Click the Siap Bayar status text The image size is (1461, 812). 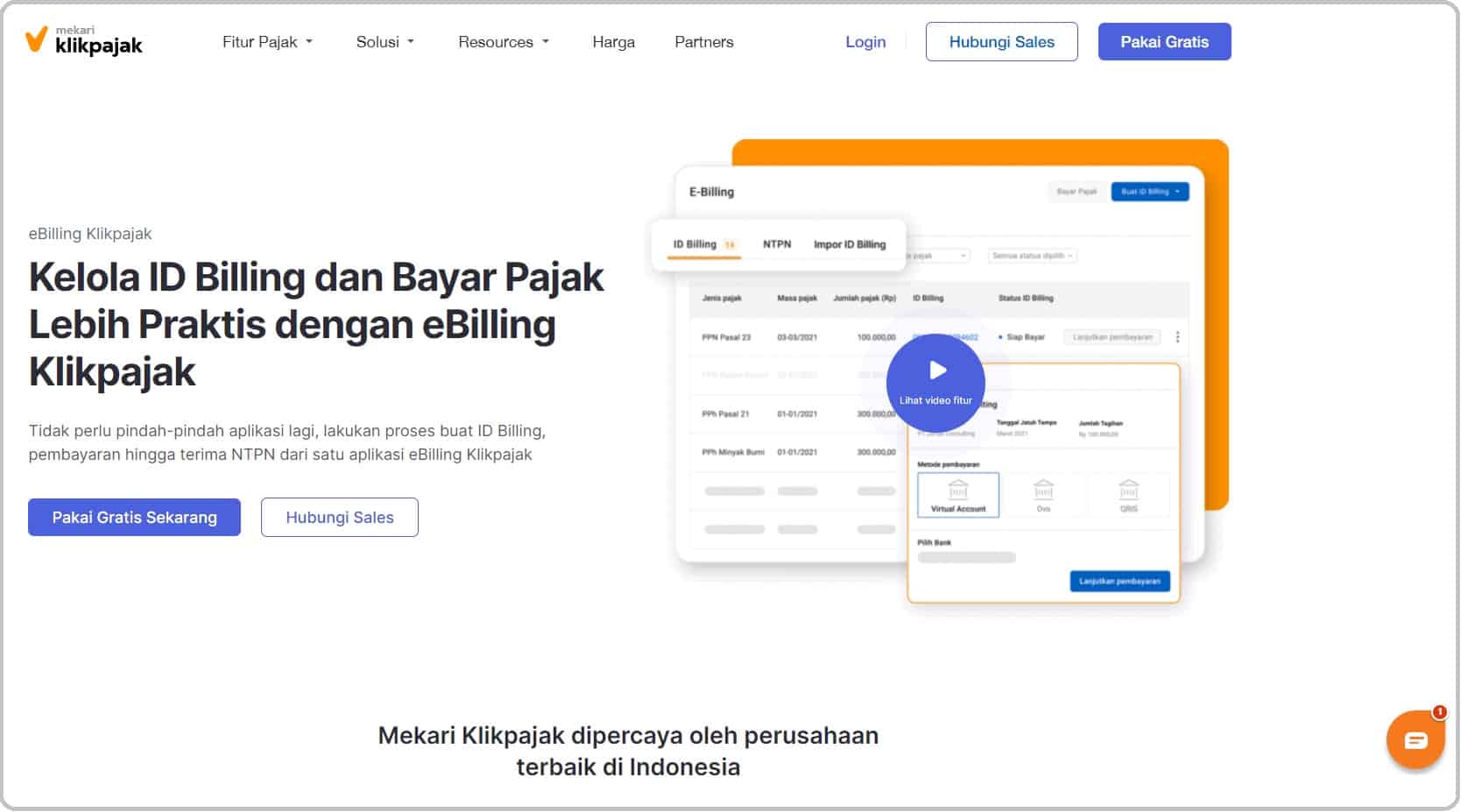(x=1025, y=337)
